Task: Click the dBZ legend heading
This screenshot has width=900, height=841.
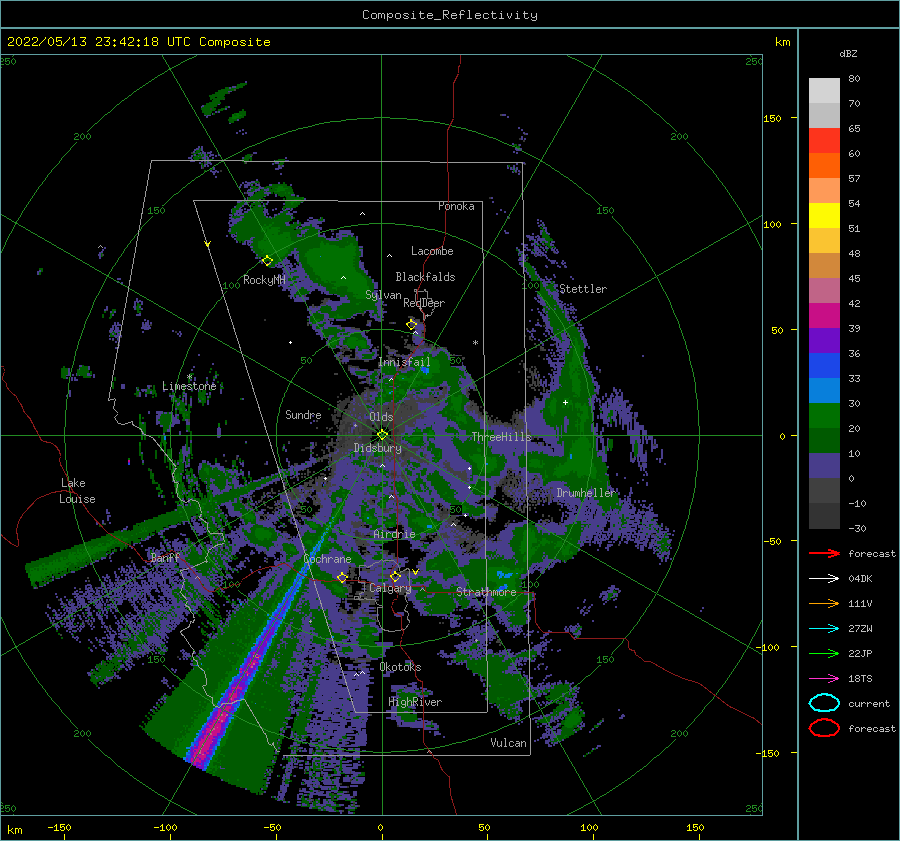Action: (x=848, y=53)
